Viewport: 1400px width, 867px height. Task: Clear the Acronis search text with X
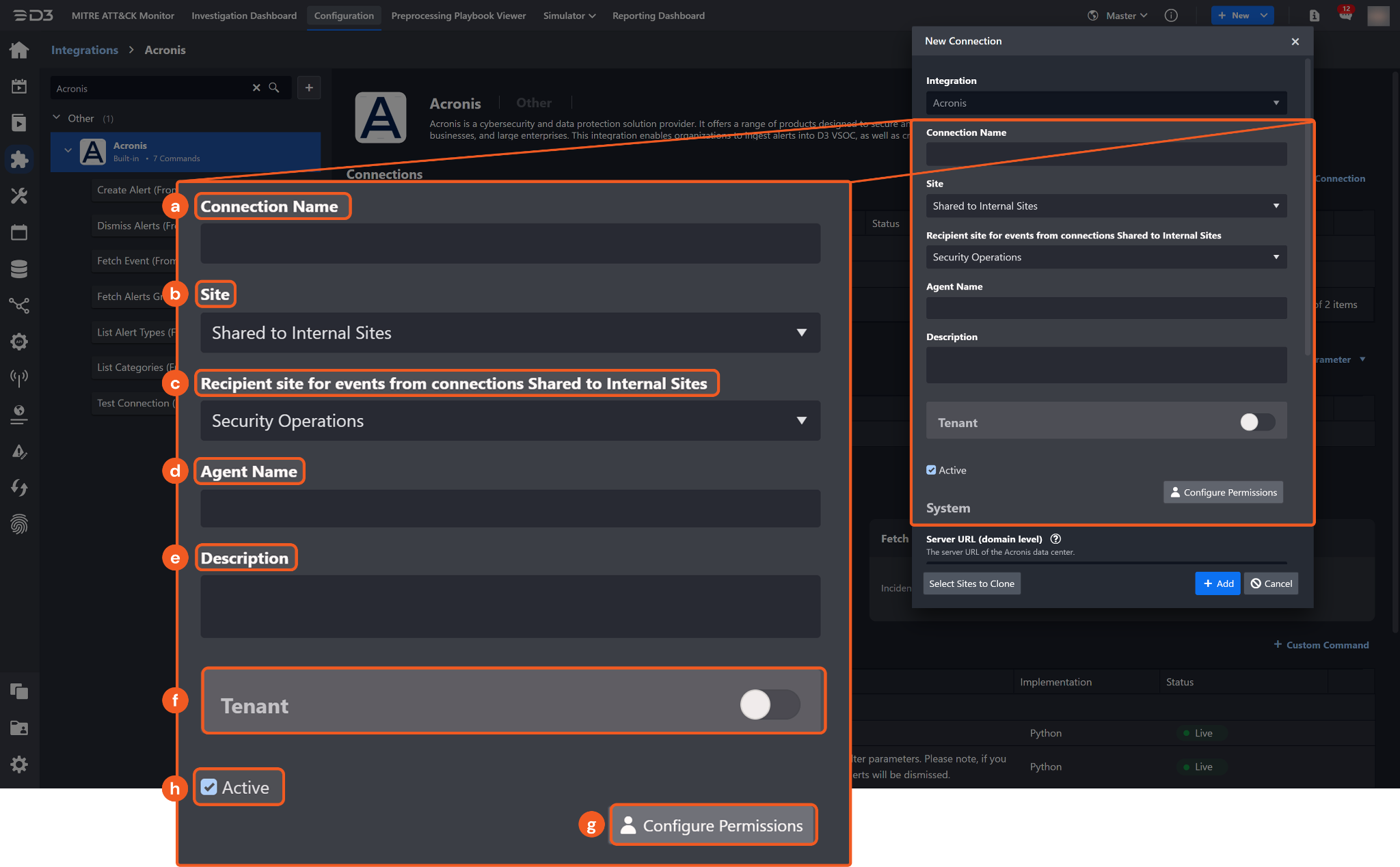coord(256,87)
